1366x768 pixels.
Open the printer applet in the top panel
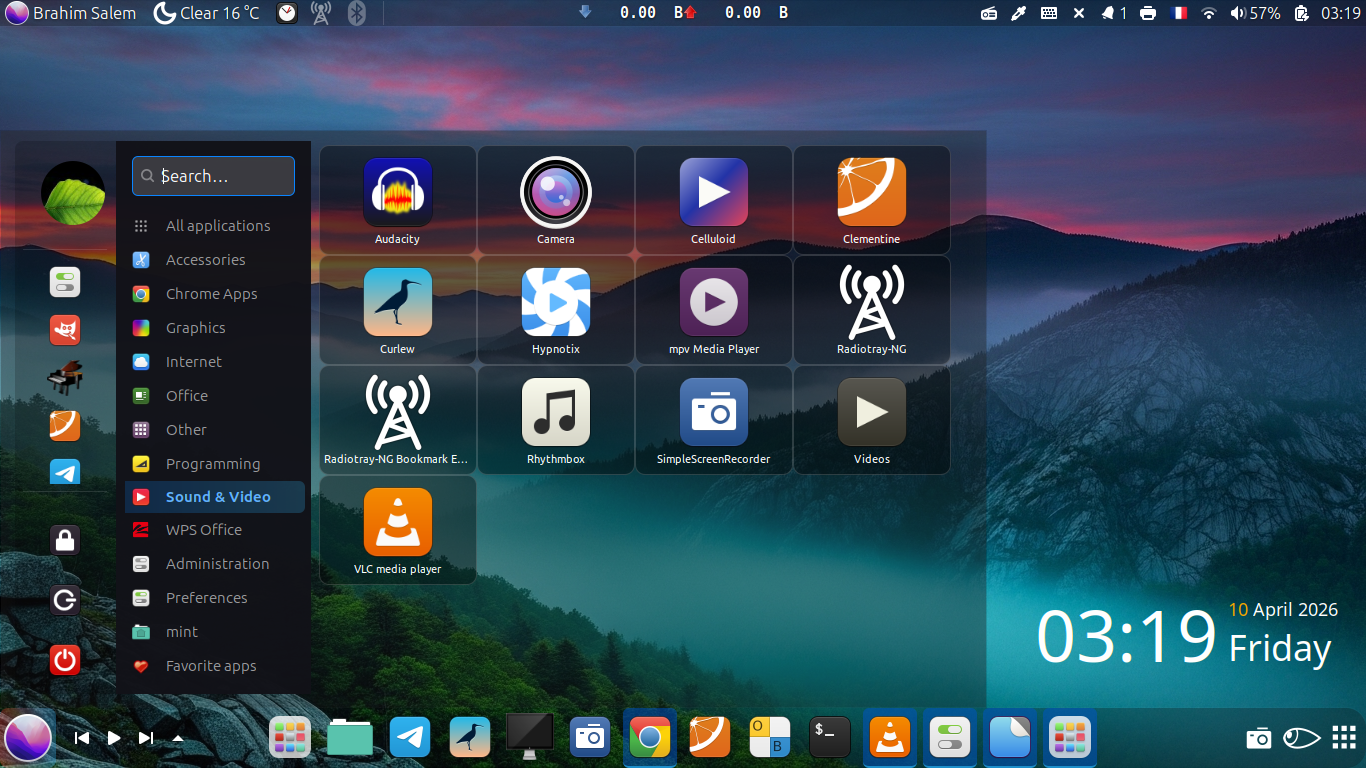(x=1148, y=13)
